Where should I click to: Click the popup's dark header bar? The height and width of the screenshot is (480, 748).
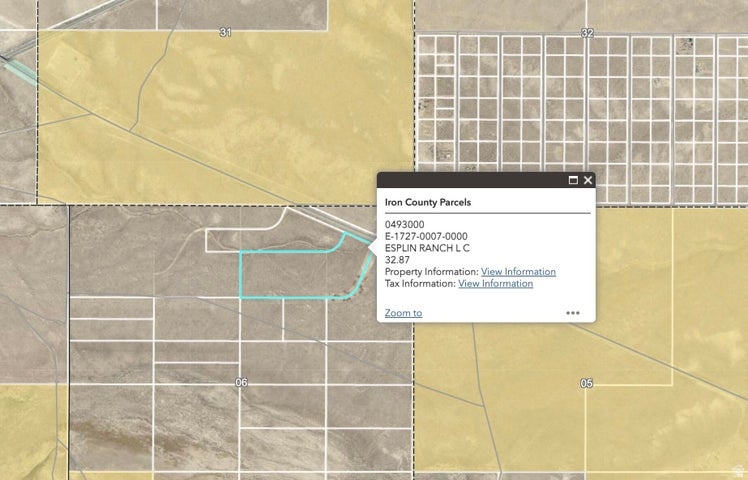[x=470, y=181]
